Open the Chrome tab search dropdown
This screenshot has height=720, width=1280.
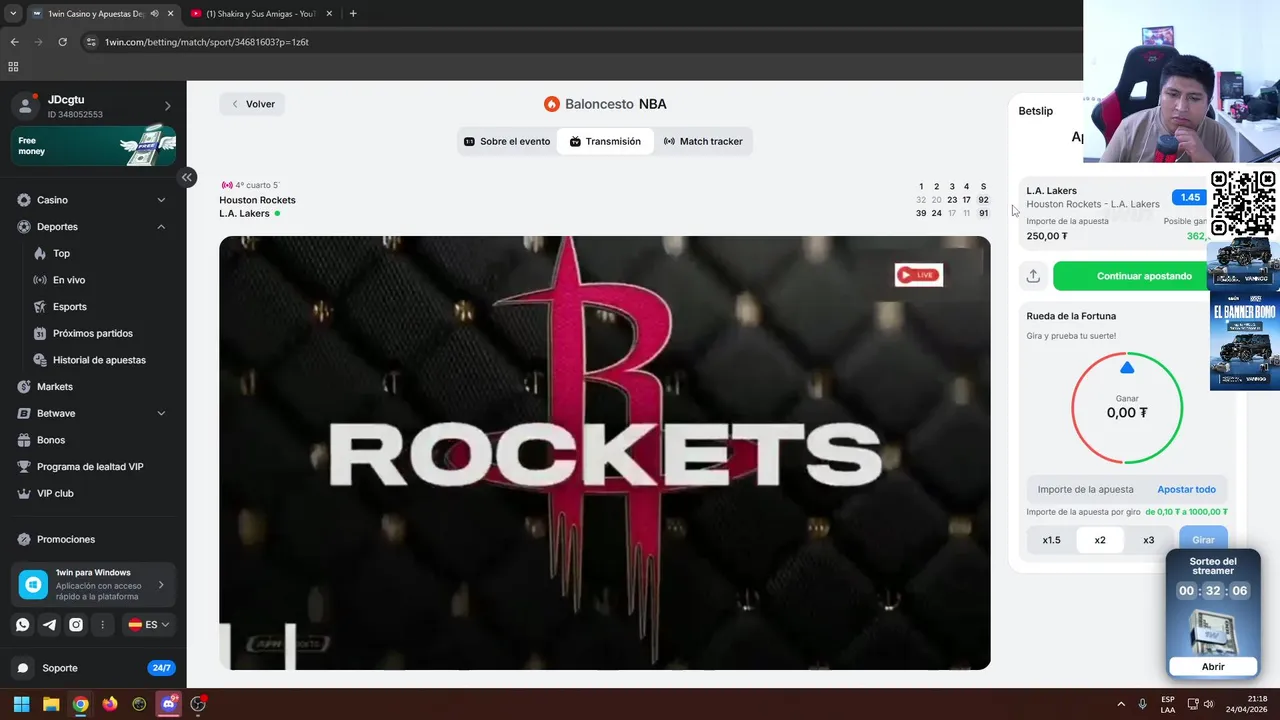click(13, 14)
